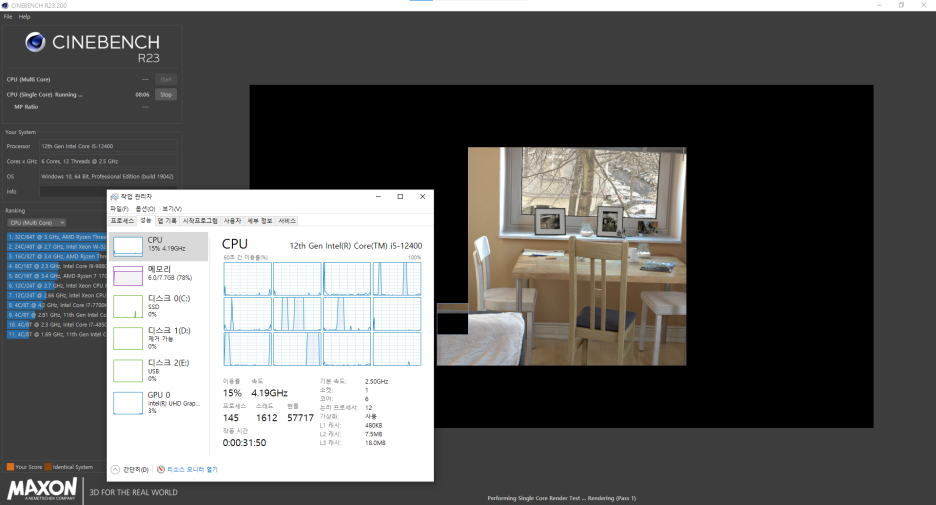Click the Info input field in Cinebench
The height and width of the screenshot is (505, 936).
pos(108,192)
